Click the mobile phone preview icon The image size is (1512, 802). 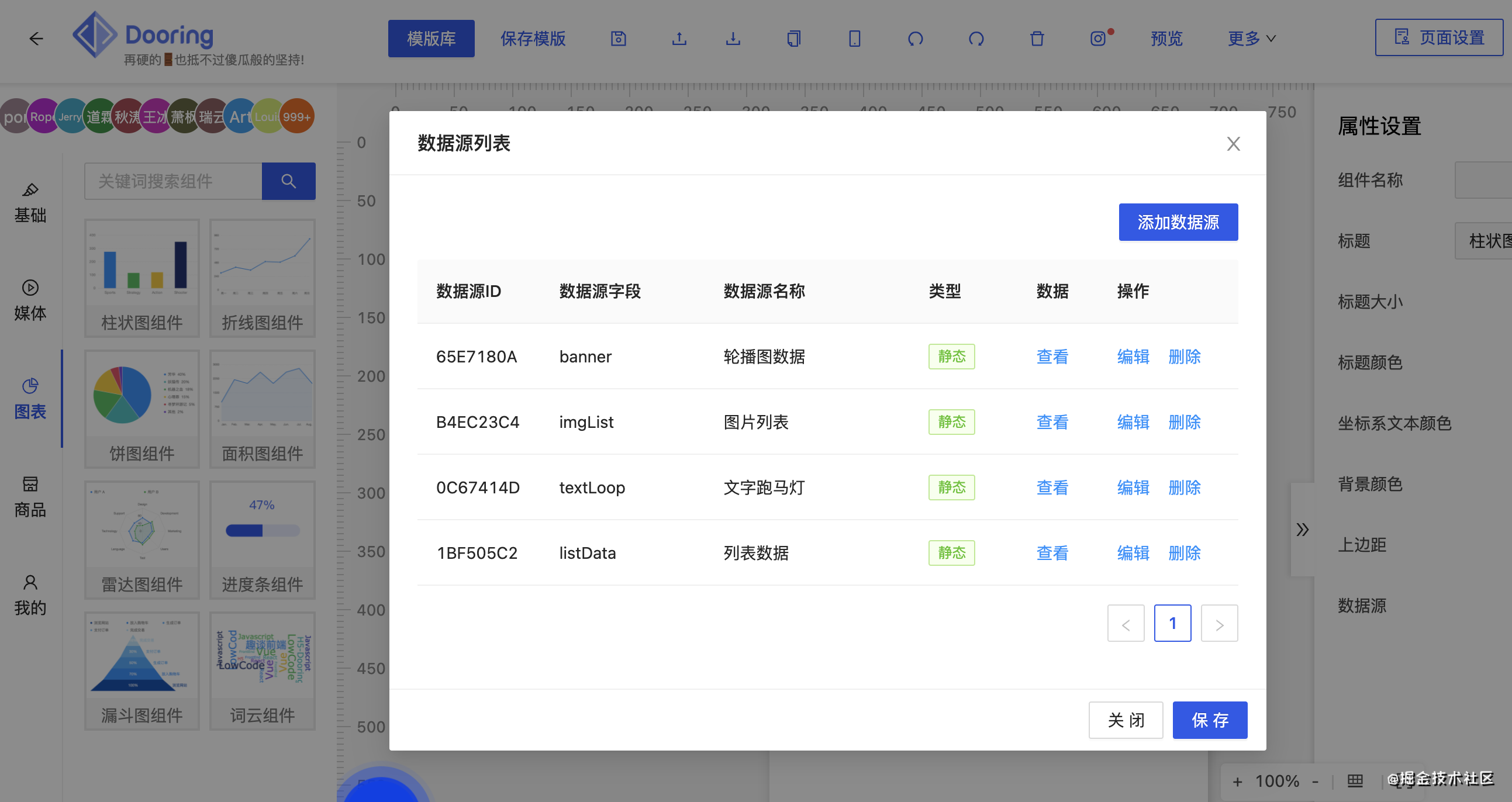855,39
